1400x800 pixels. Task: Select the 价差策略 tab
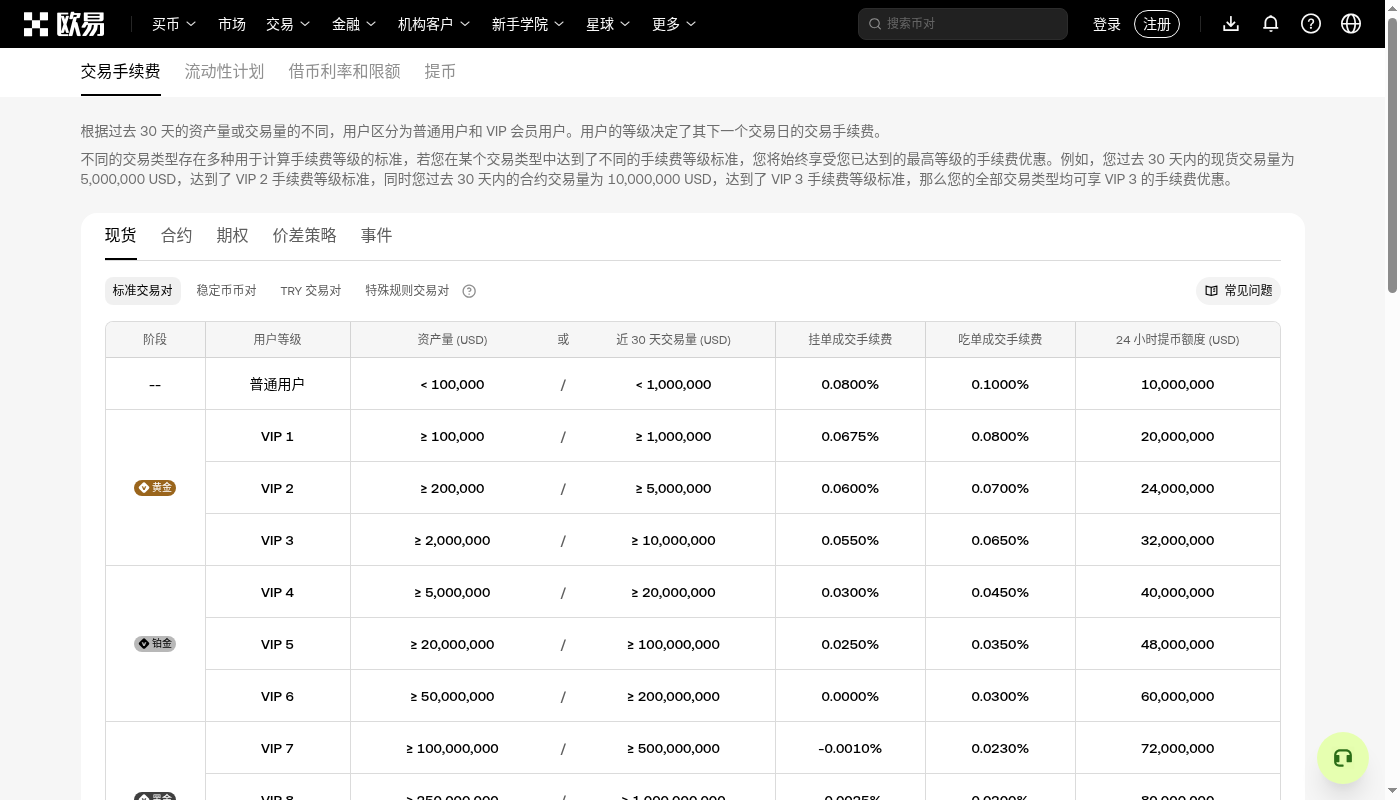tap(305, 236)
